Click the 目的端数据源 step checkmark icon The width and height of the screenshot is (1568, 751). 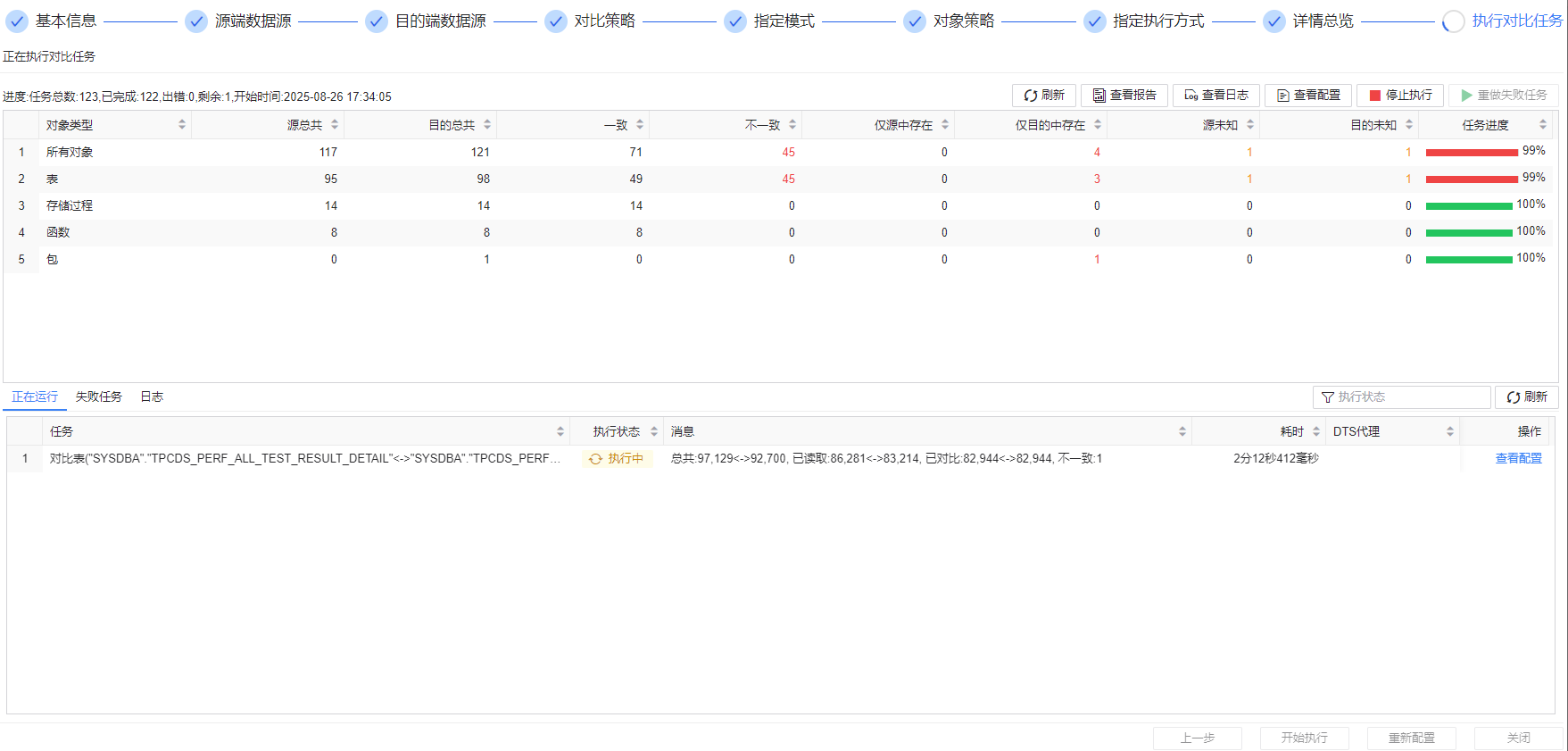(377, 21)
